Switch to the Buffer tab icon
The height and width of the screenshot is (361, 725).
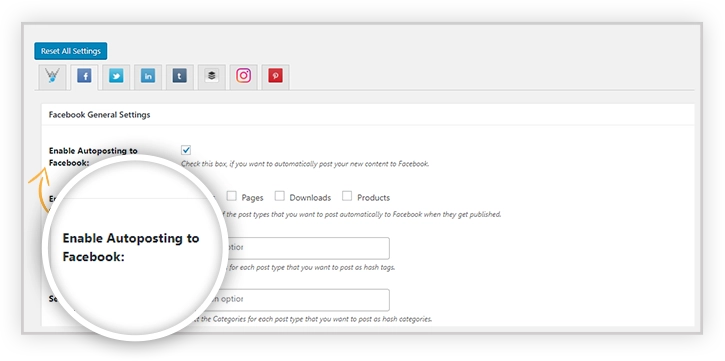pyautogui.click(x=212, y=76)
